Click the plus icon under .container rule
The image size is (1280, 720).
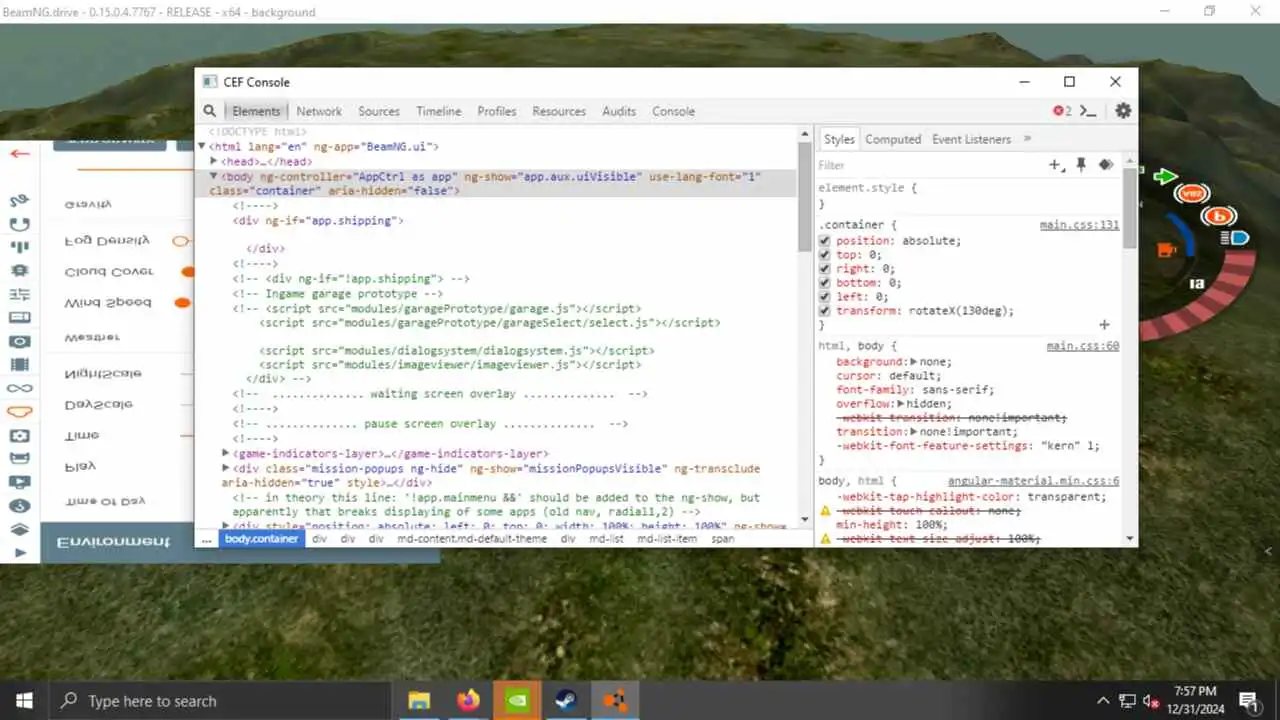[x=1104, y=325]
